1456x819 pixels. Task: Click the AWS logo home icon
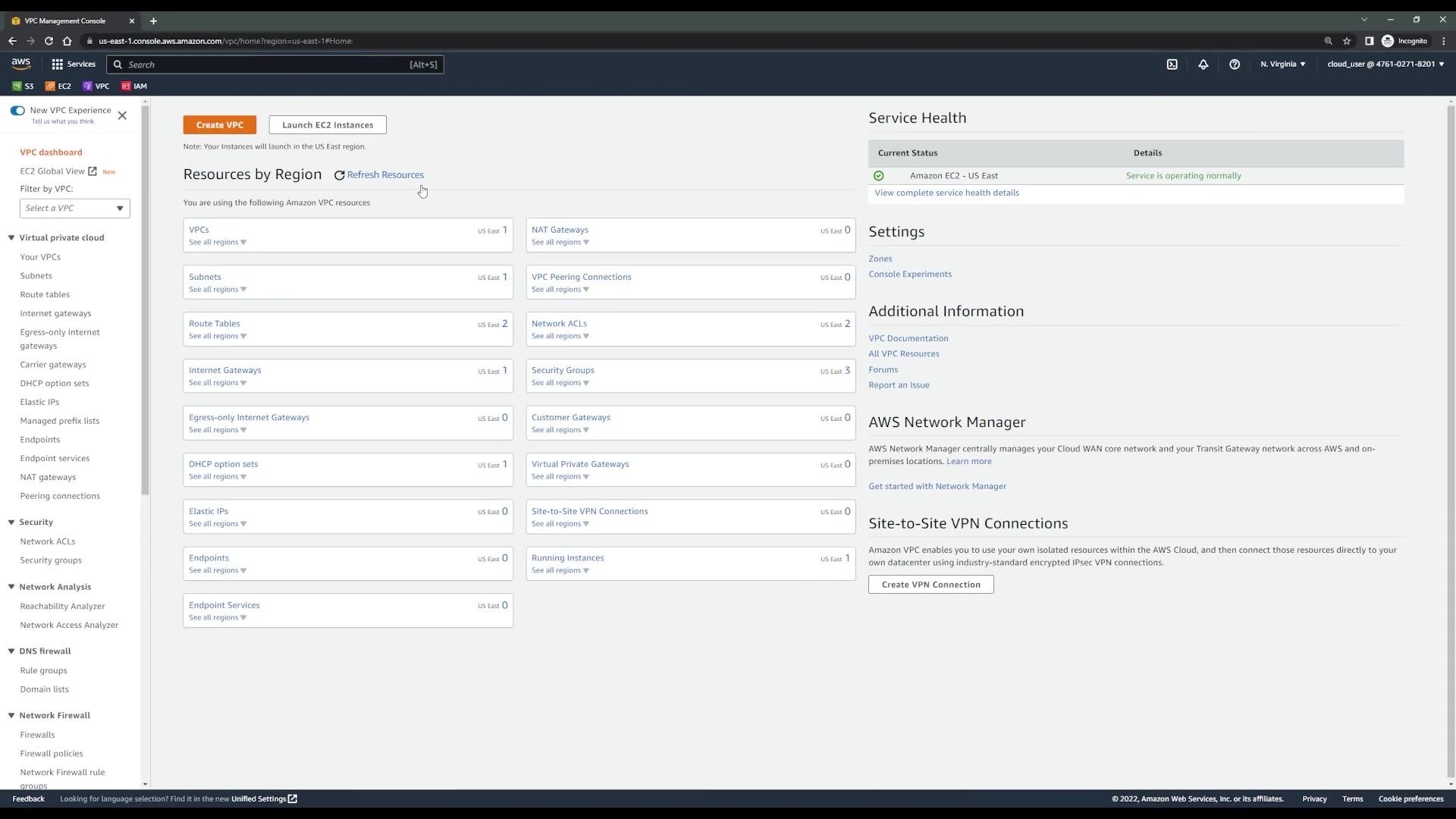(x=21, y=64)
